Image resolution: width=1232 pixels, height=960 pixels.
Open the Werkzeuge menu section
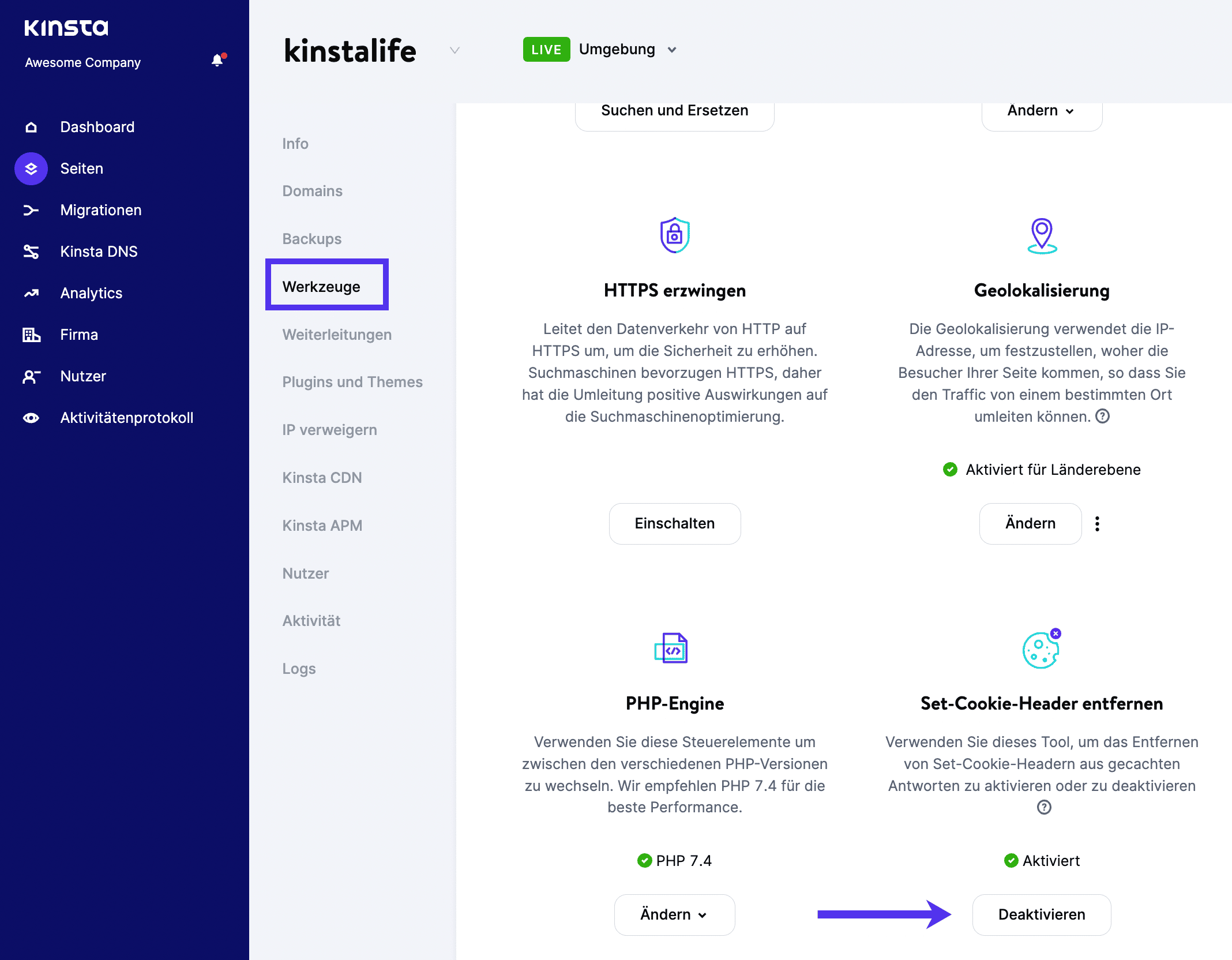tap(322, 286)
